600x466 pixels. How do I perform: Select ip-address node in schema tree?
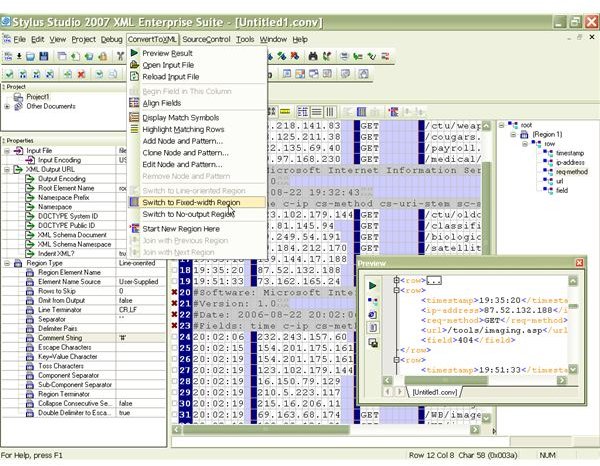(x=570, y=163)
